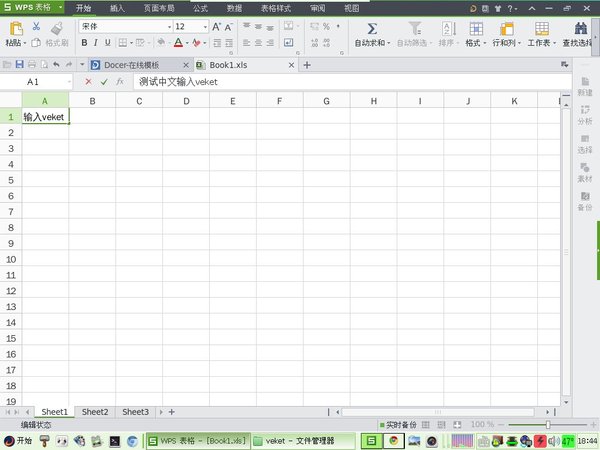600x450 pixels.
Task: Open the WPS 表格 application menu dropdown
Action: coord(60,7)
